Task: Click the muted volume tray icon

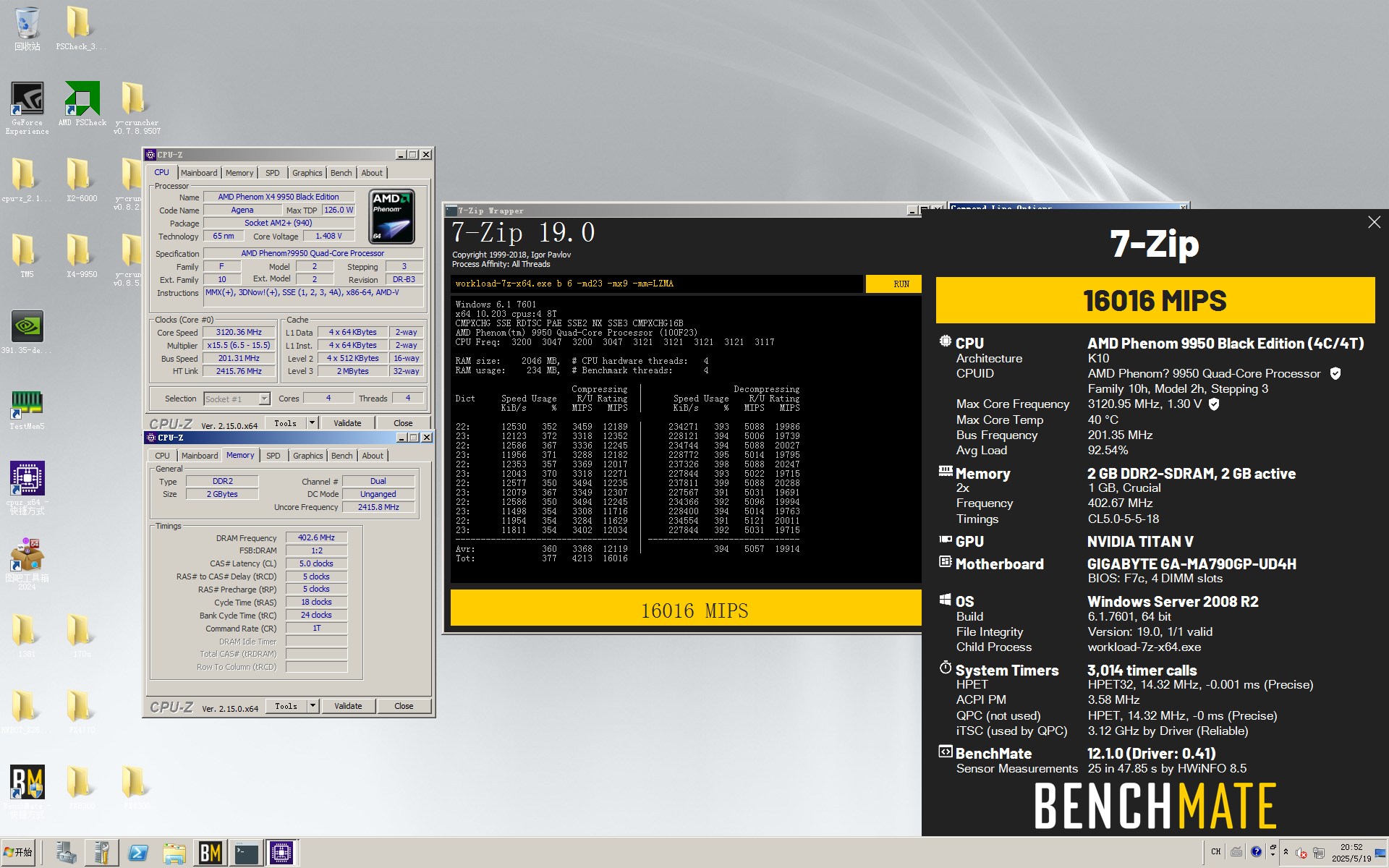Action: click(x=1301, y=853)
